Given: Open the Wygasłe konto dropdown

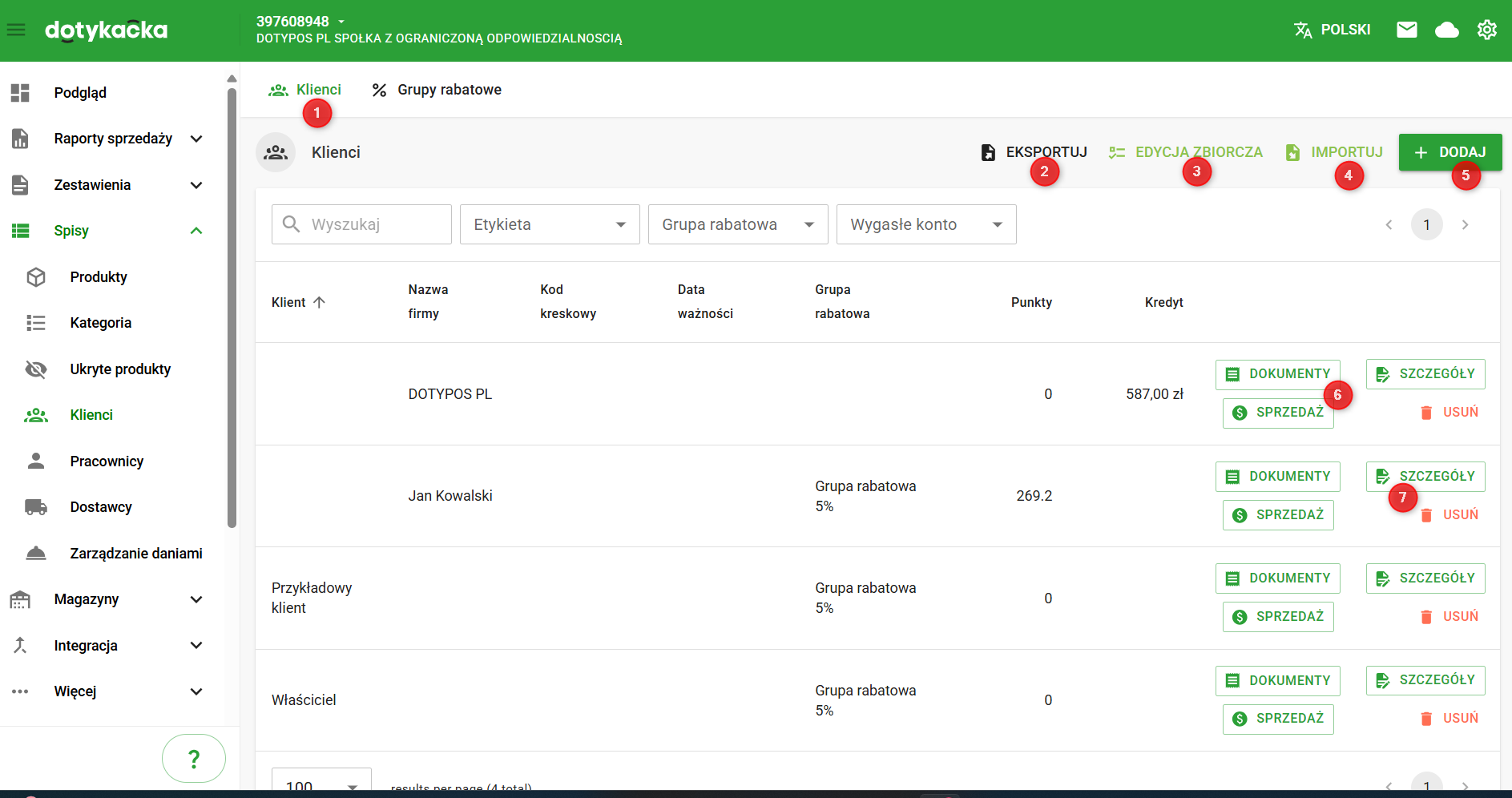Looking at the screenshot, I should pyautogui.click(x=925, y=224).
